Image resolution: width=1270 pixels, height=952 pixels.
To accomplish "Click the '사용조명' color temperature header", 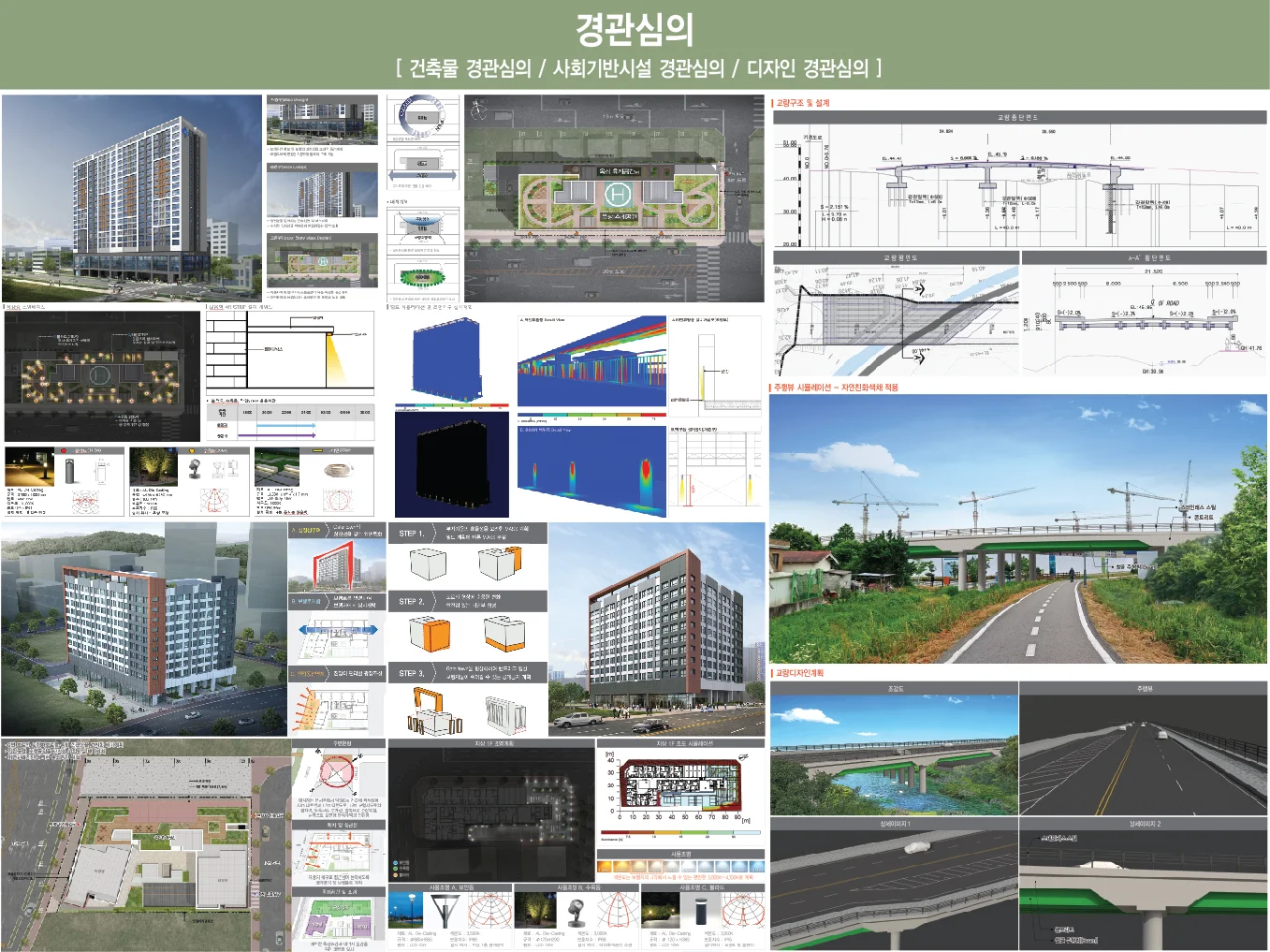I will (681, 855).
